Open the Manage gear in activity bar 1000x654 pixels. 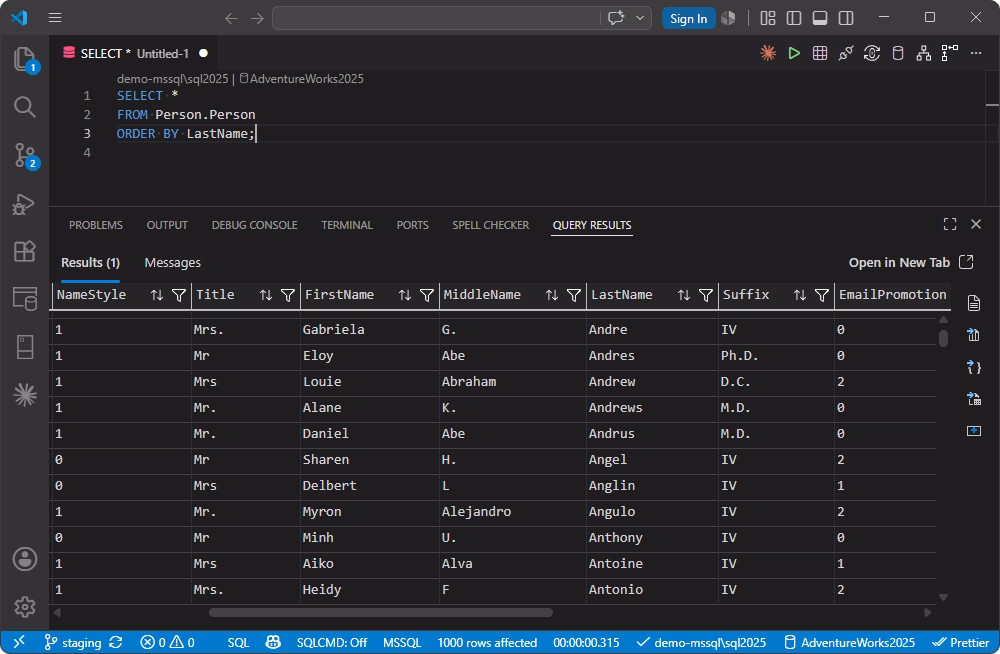tap(25, 606)
